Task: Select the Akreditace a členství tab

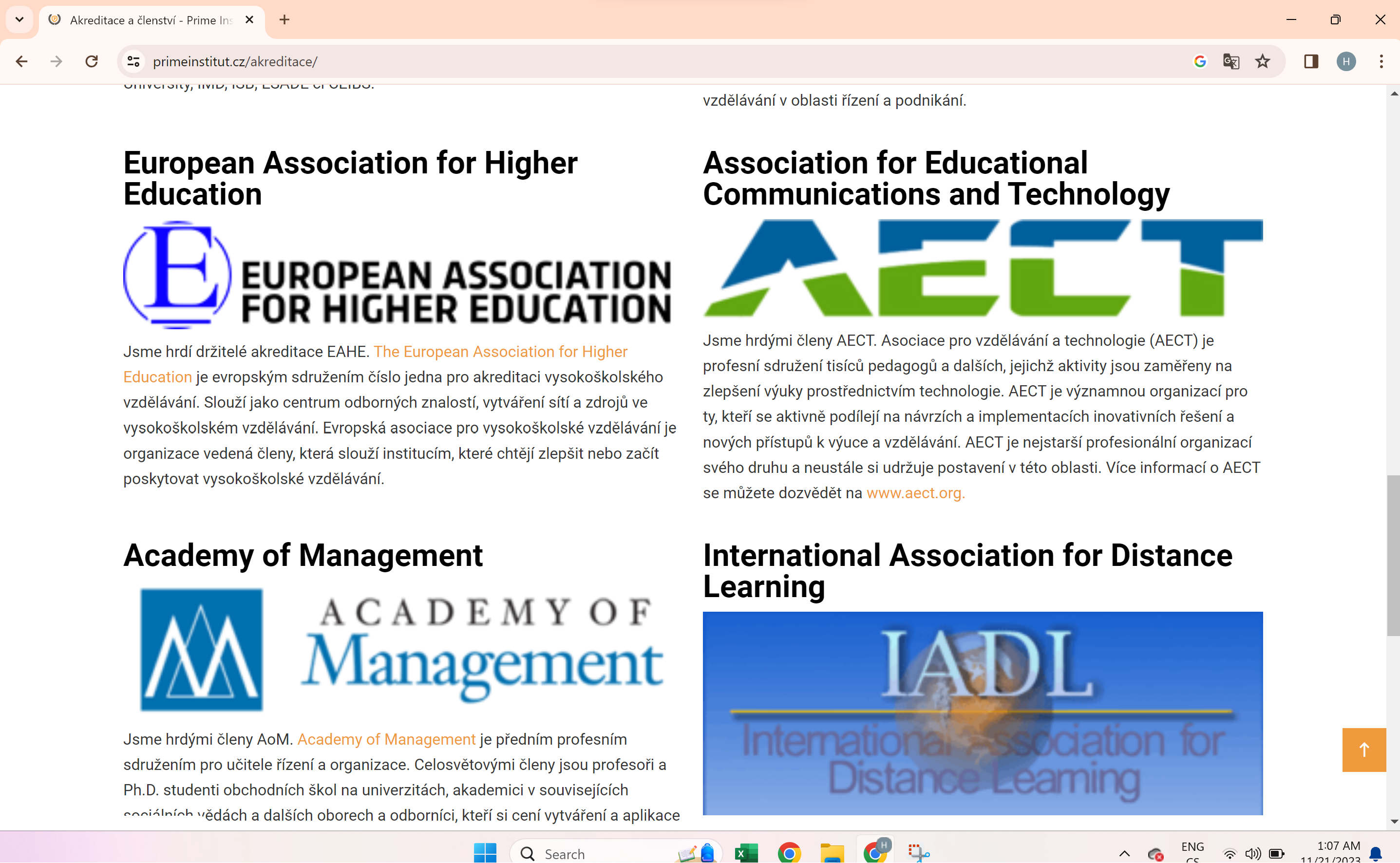Action: click(152, 20)
